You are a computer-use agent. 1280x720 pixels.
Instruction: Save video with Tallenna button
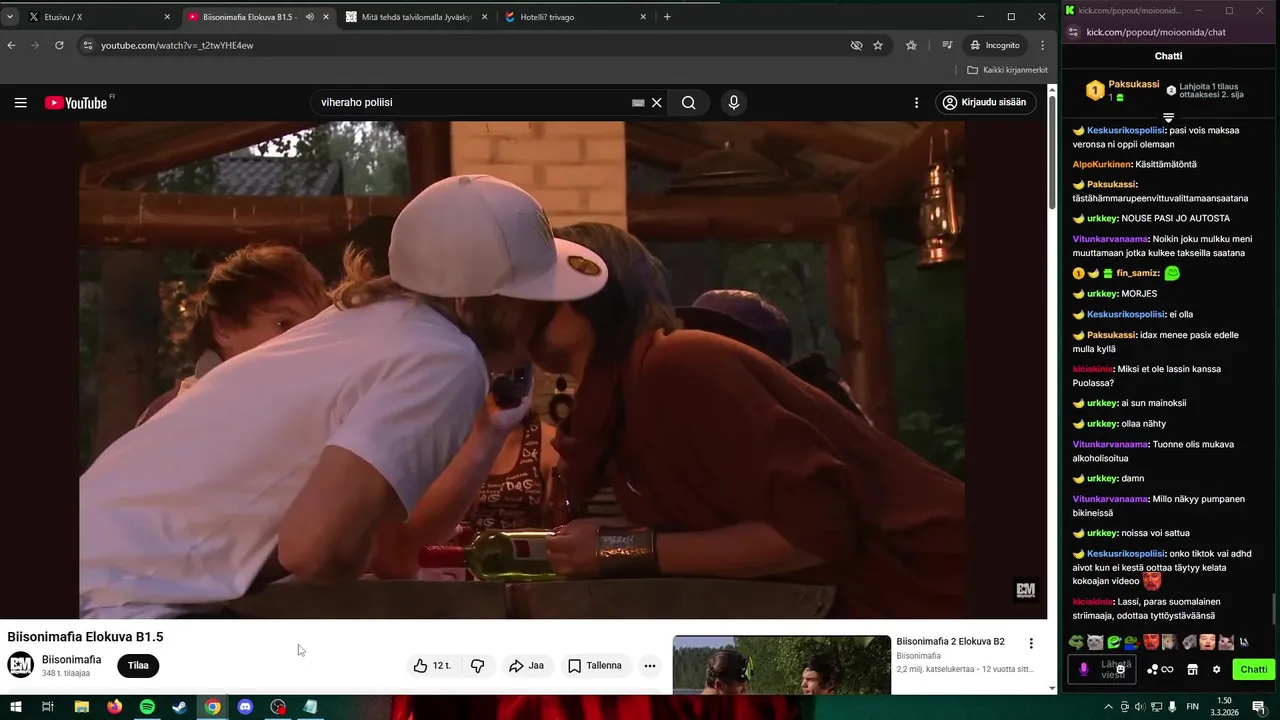(x=595, y=665)
